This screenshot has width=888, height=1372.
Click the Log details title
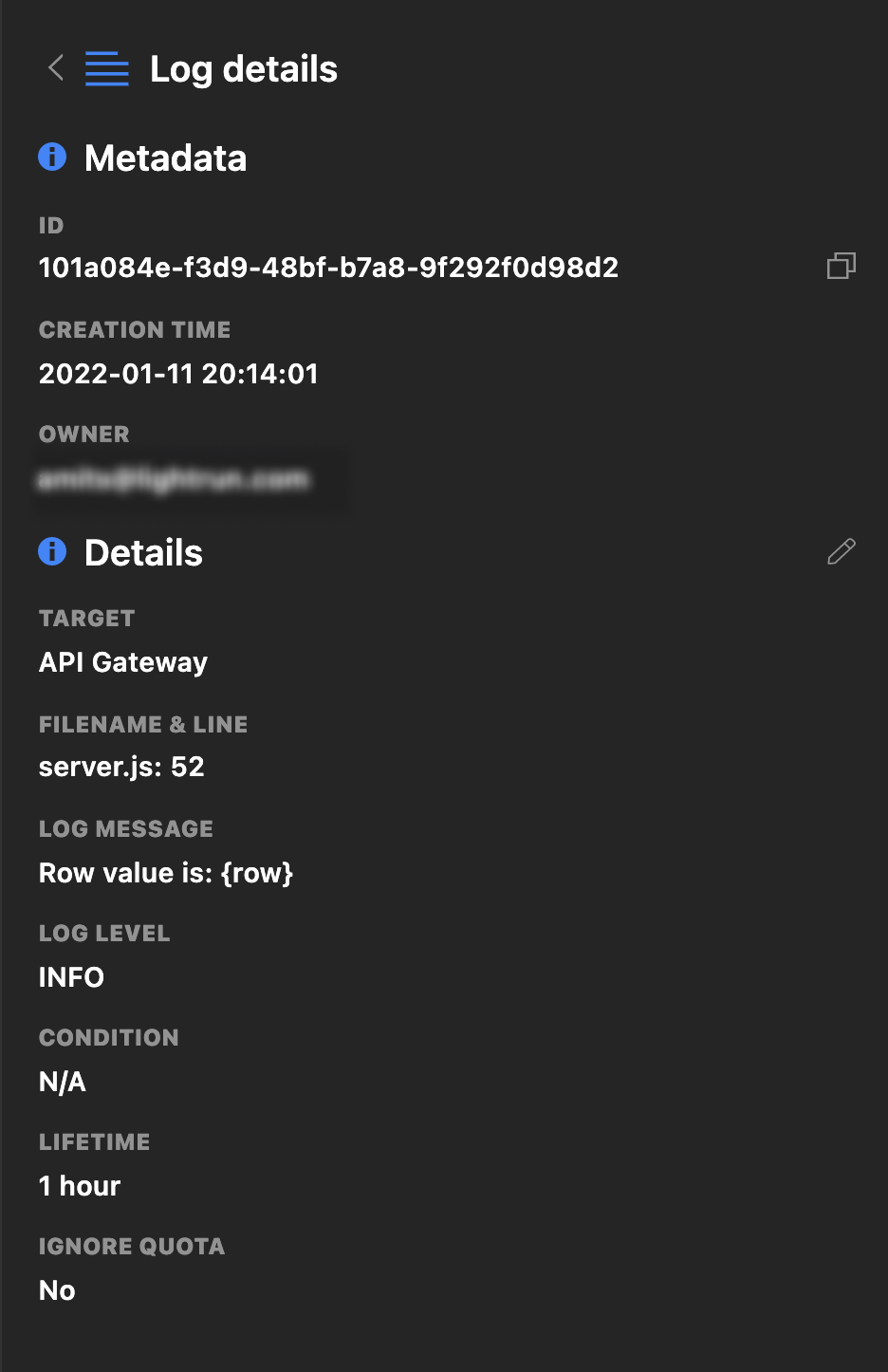(244, 69)
